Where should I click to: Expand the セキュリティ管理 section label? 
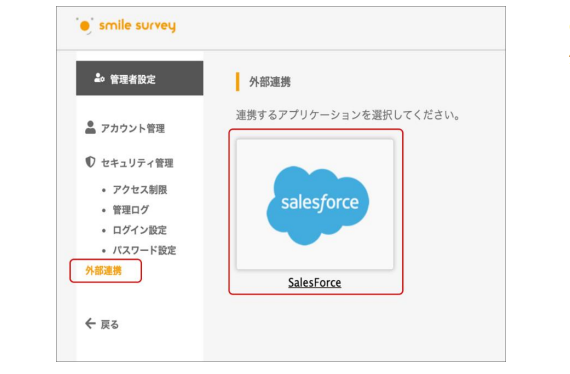click(137, 163)
